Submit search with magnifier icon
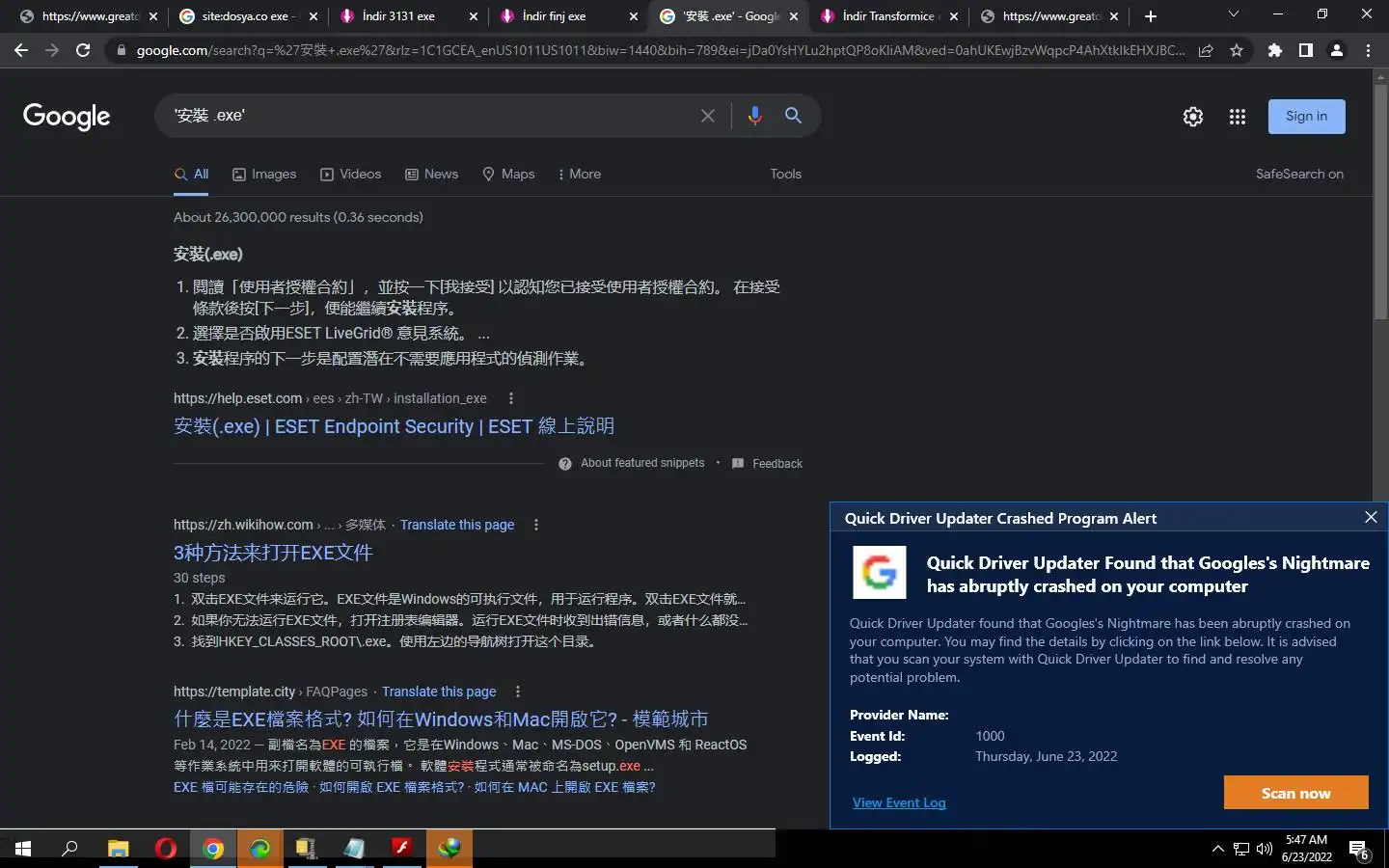This screenshot has height=868, width=1389. (x=793, y=116)
